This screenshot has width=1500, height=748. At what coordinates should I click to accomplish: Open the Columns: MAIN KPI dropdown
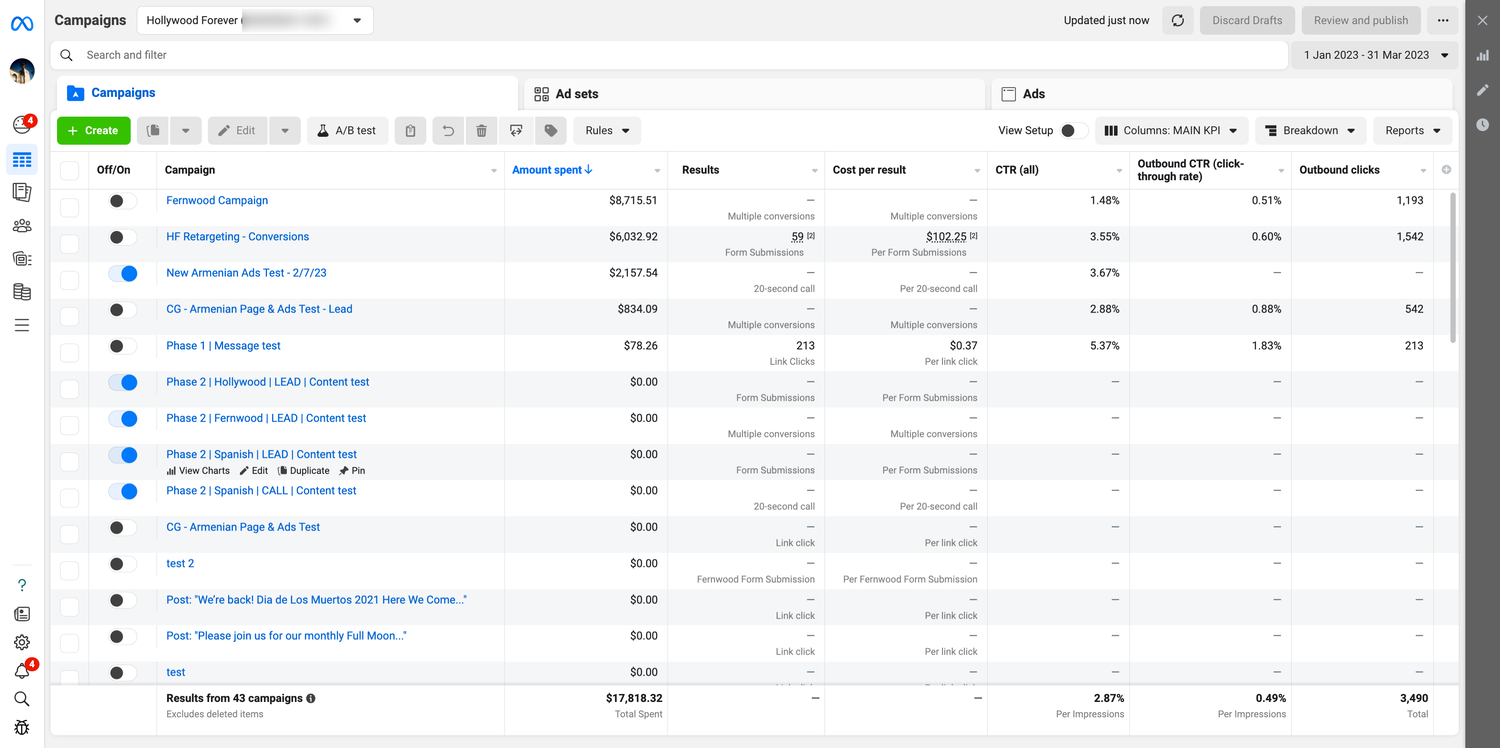(x=1172, y=131)
